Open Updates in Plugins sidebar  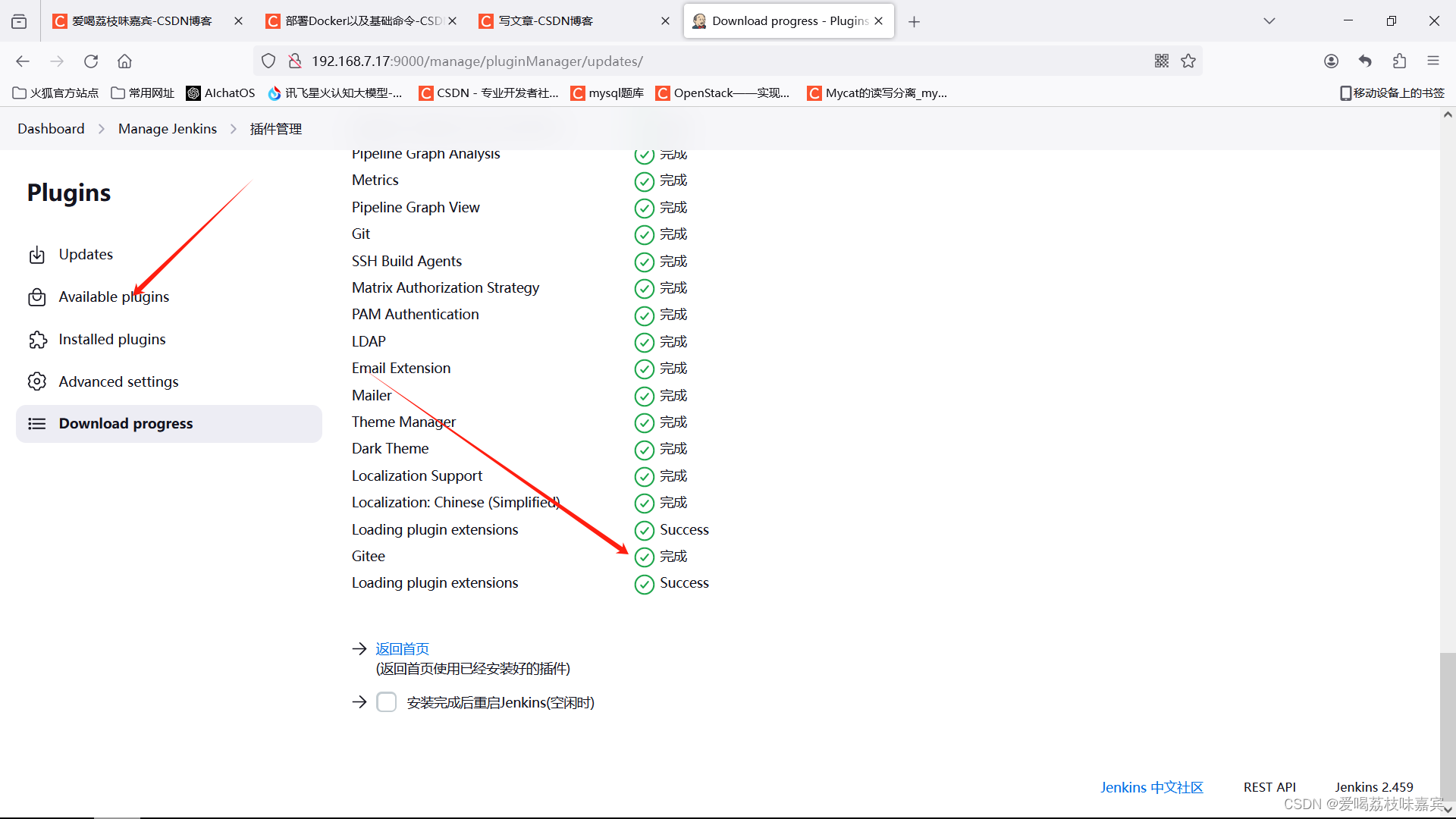169,255
